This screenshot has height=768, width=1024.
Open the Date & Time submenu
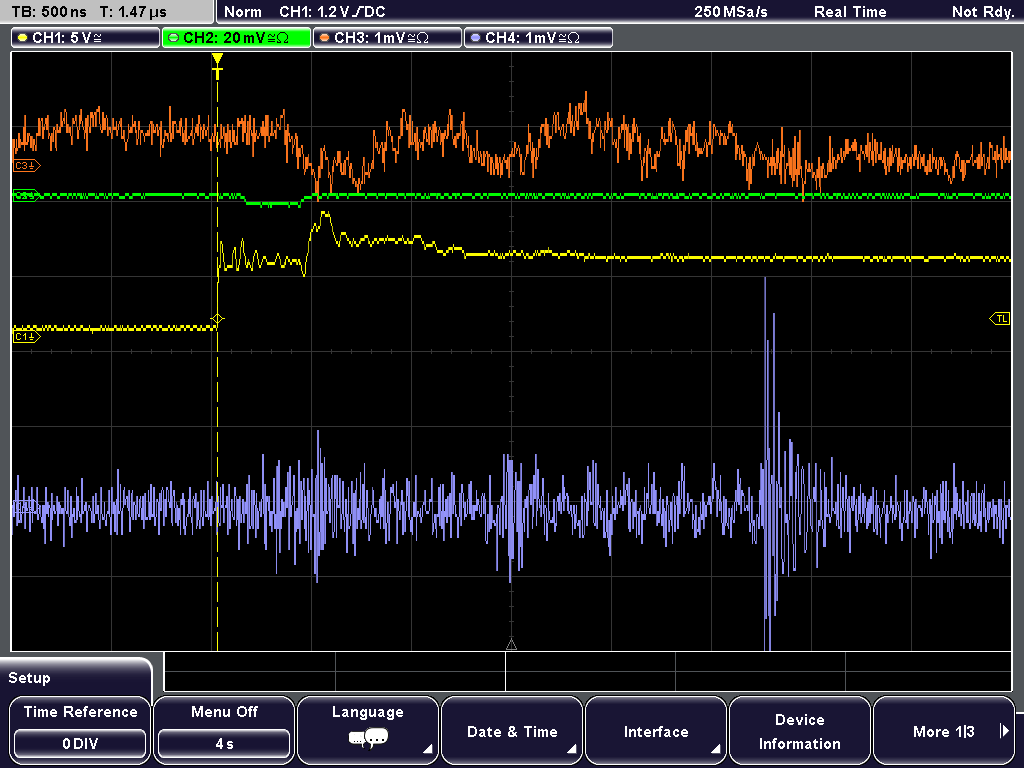click(512, 729)
